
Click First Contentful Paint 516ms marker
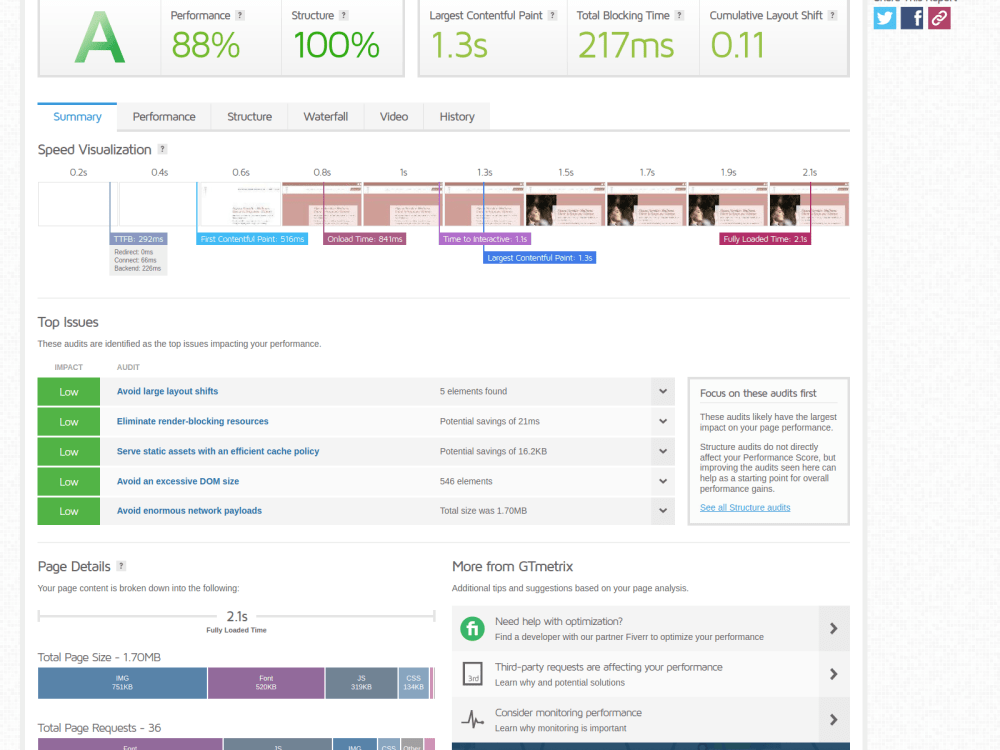pyautogui.click(x=252, y=239)
